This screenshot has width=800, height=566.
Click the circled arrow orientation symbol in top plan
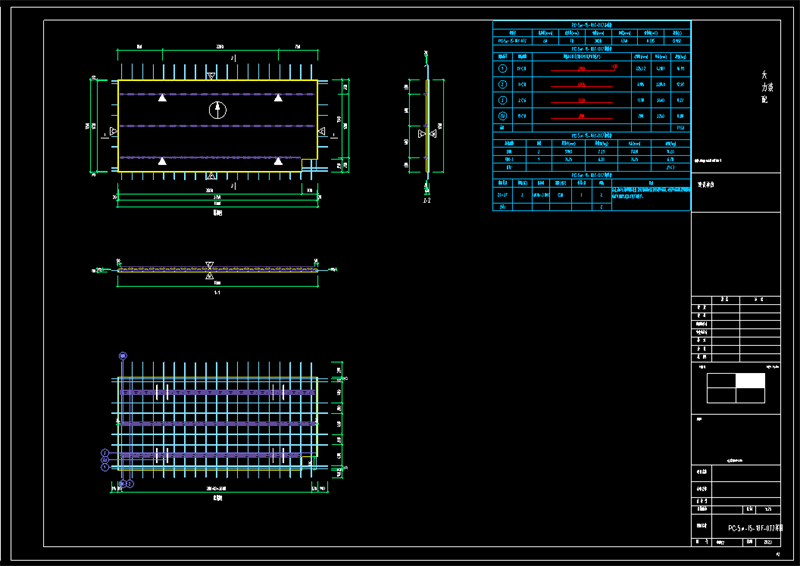pos(218,110)
